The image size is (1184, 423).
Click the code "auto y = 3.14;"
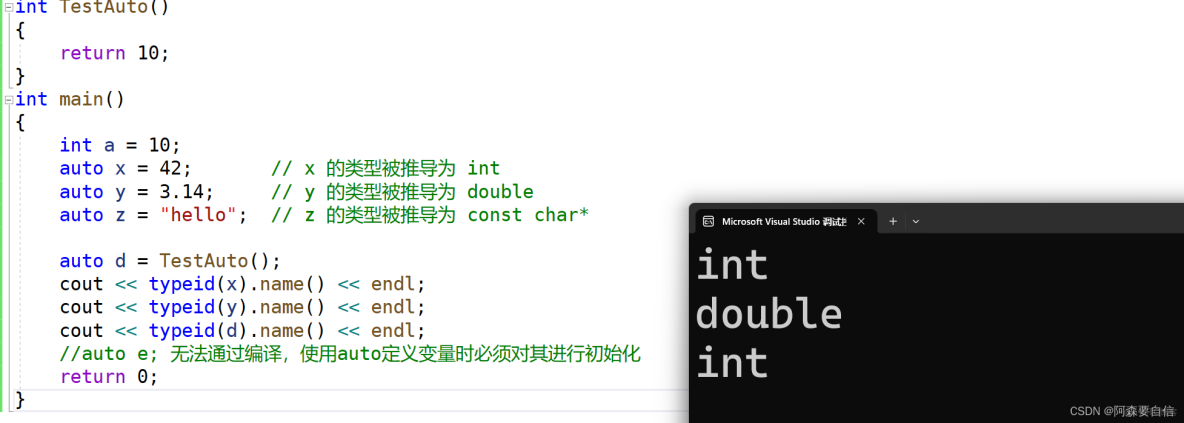tap(137, 192)
